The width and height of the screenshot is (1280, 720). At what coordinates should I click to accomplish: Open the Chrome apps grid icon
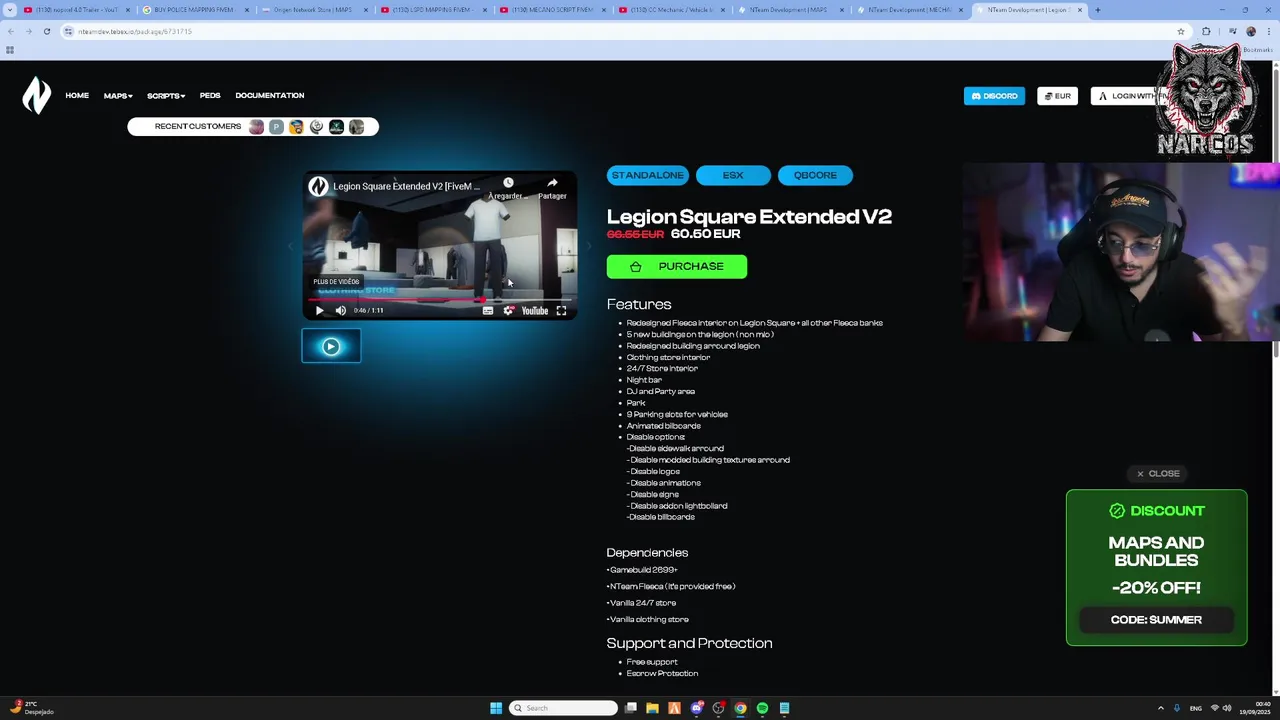point(10,50)
